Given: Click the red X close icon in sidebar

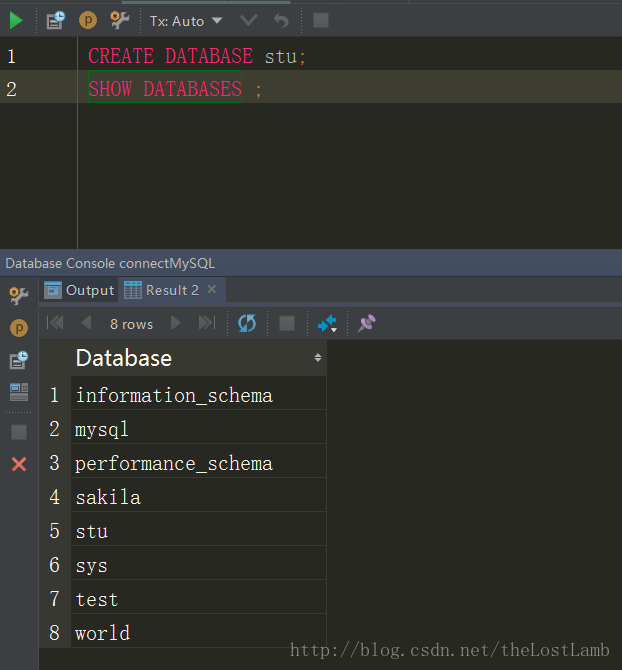Looking at the screenshot, I should 19,464.
